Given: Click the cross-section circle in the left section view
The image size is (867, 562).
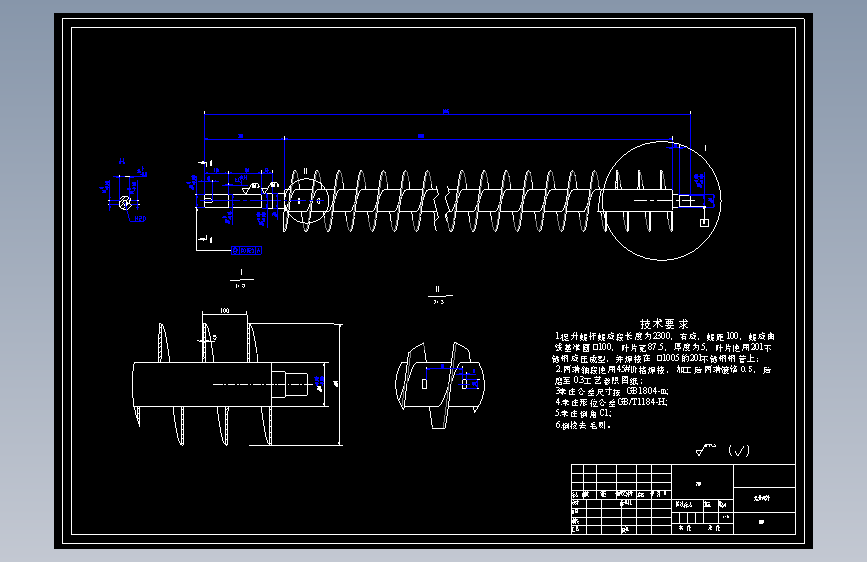Looking at the screenshot, I should pos(125,202).
